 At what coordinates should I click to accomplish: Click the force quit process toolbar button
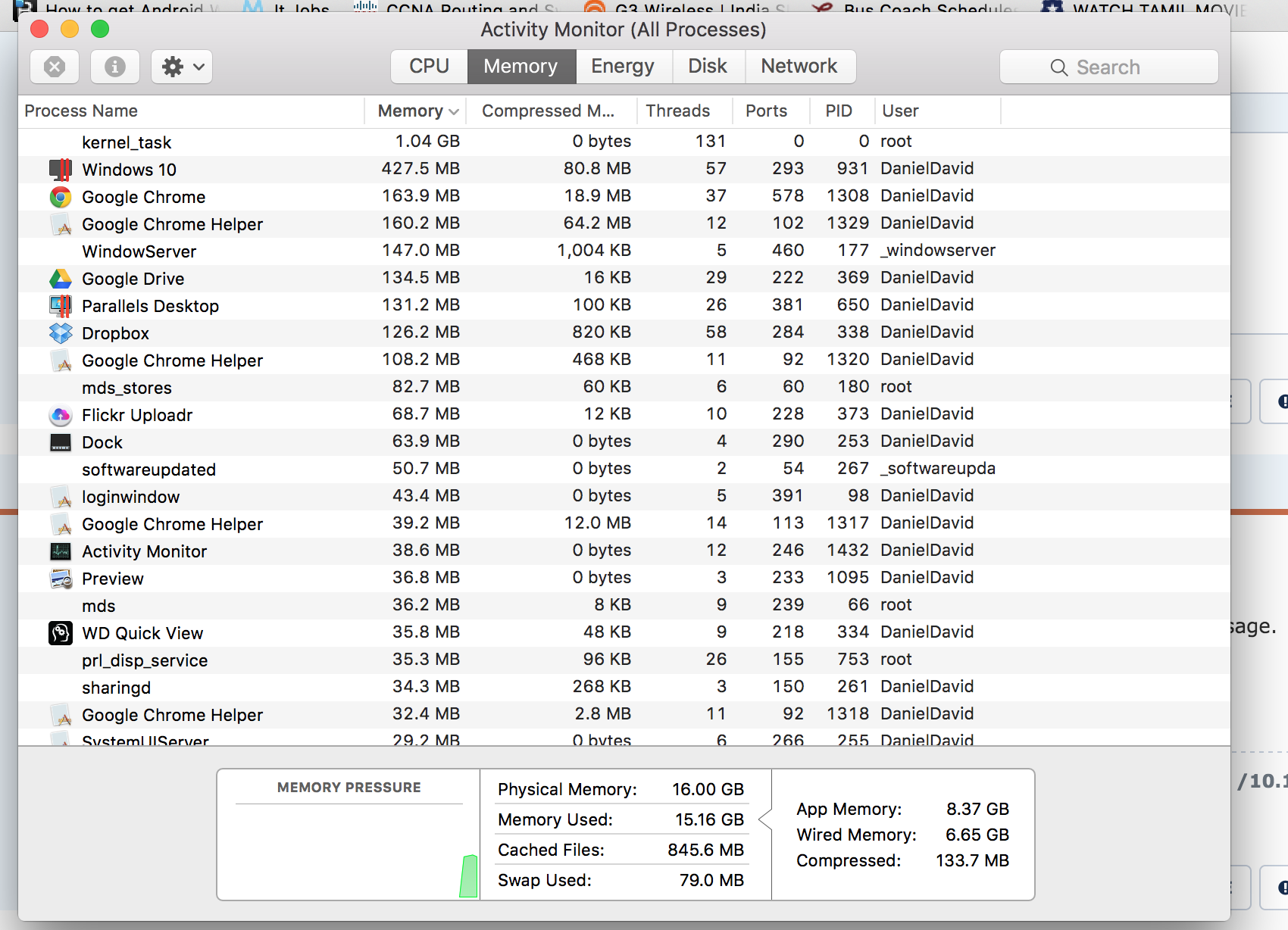[55, 67]
